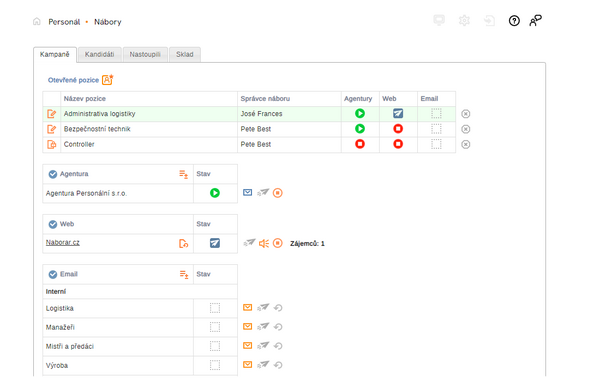
Task: Click the greyed monitor icon in header
Action: coord(439,20)
